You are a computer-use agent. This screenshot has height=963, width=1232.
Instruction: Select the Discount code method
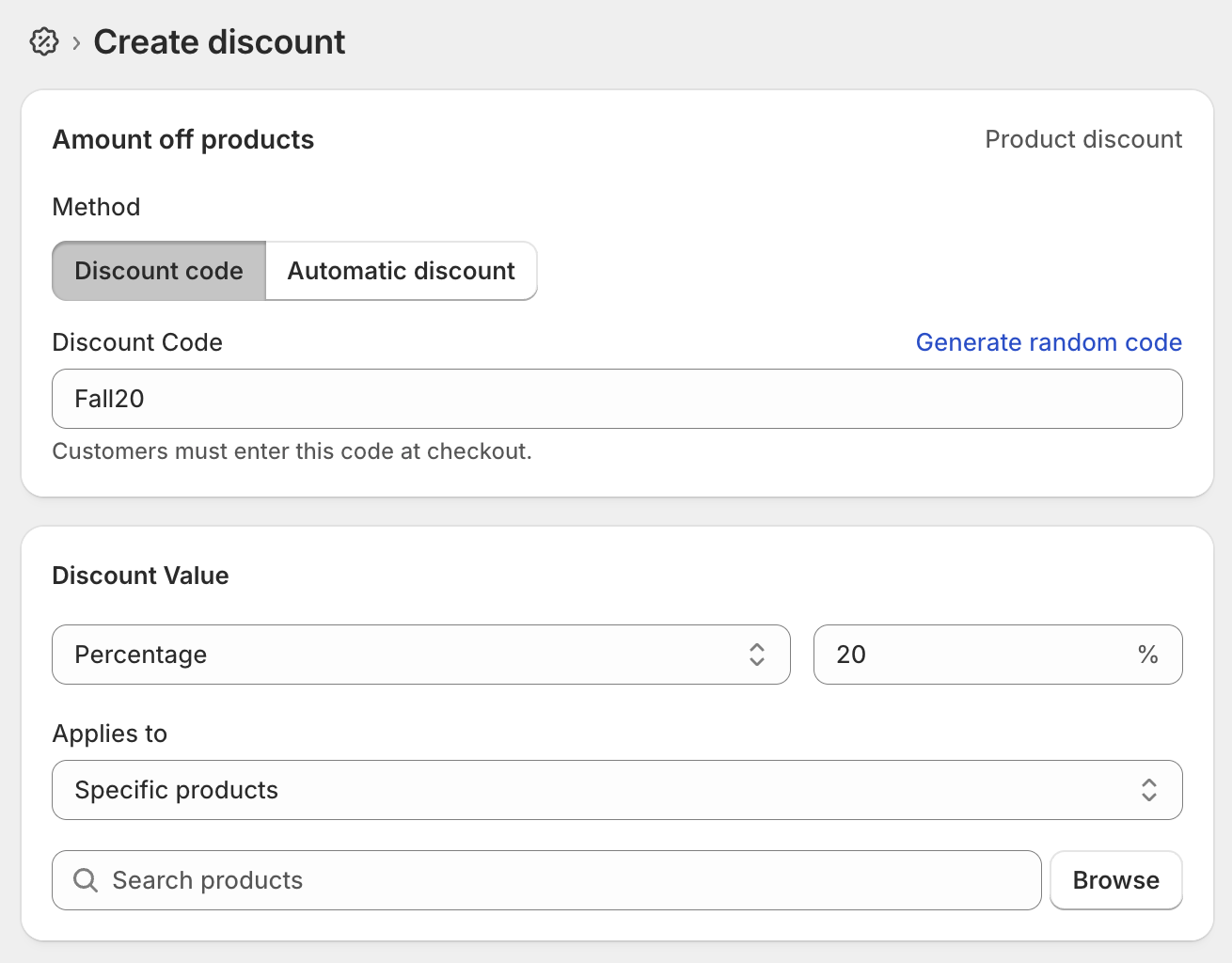click(x=159, y=271)
